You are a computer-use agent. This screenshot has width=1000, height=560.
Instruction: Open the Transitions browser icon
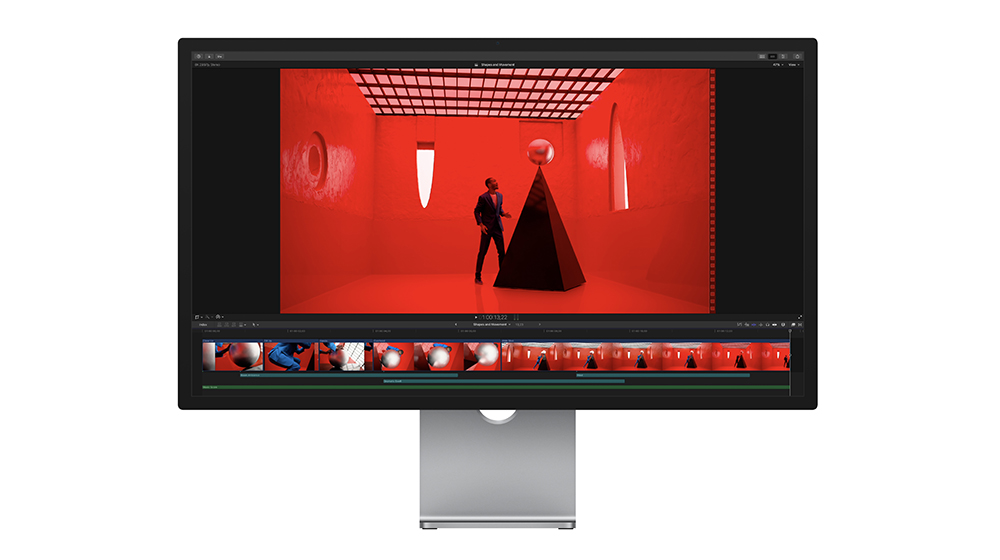(x=799, y=324)
